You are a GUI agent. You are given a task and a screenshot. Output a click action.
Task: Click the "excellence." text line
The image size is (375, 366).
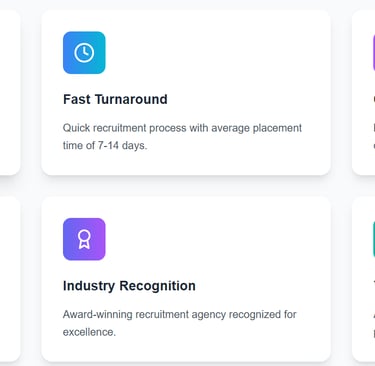point(89,332)
